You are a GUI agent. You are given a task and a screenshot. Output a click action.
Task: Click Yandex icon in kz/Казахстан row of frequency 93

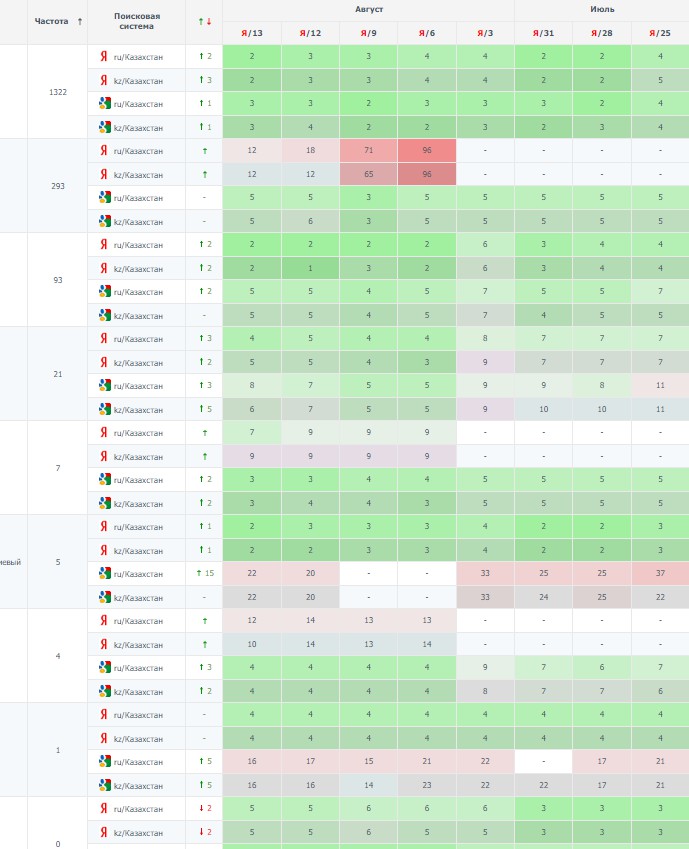pyautogui.click(x=103, y=268)
